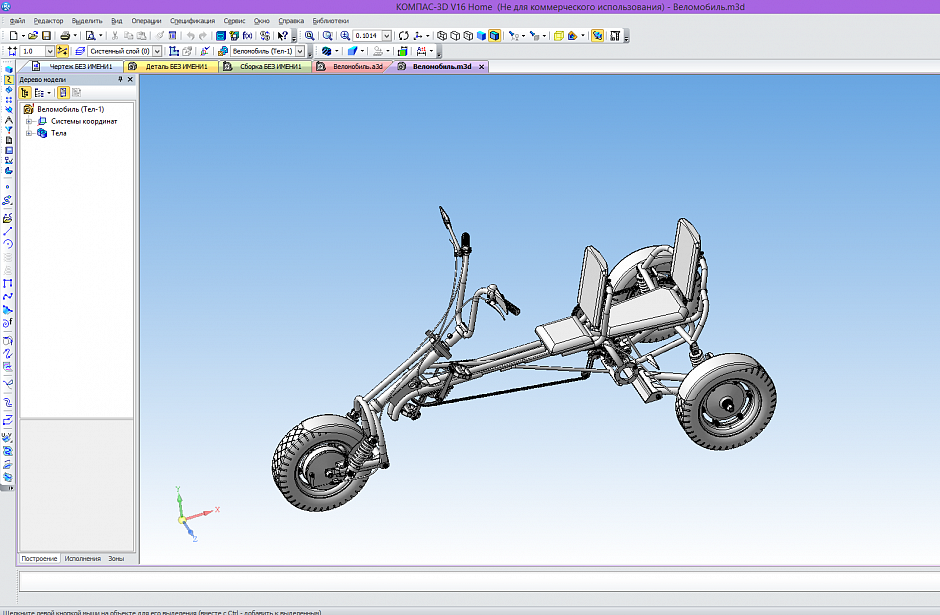Click the Open file folder icon
The image size is (940, 615).
point(33,36)
